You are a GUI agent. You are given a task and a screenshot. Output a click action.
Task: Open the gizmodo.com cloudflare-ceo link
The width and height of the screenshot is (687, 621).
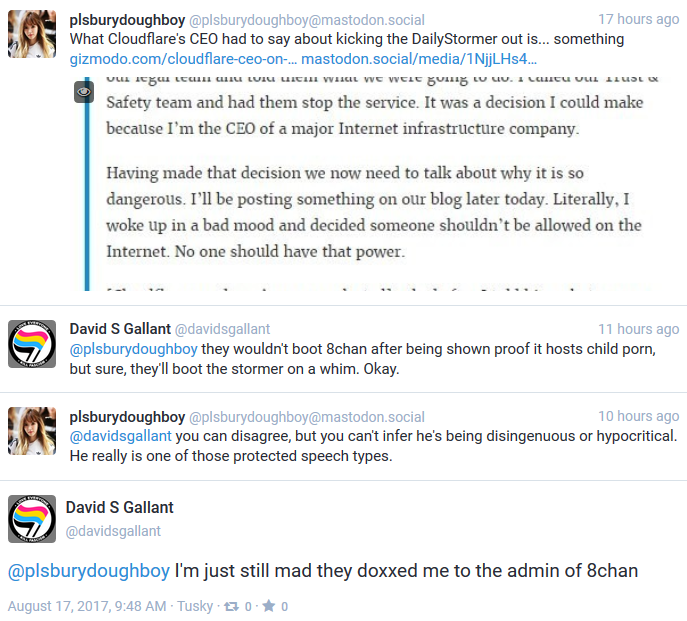pyautogui.click(x=183, y=59)
